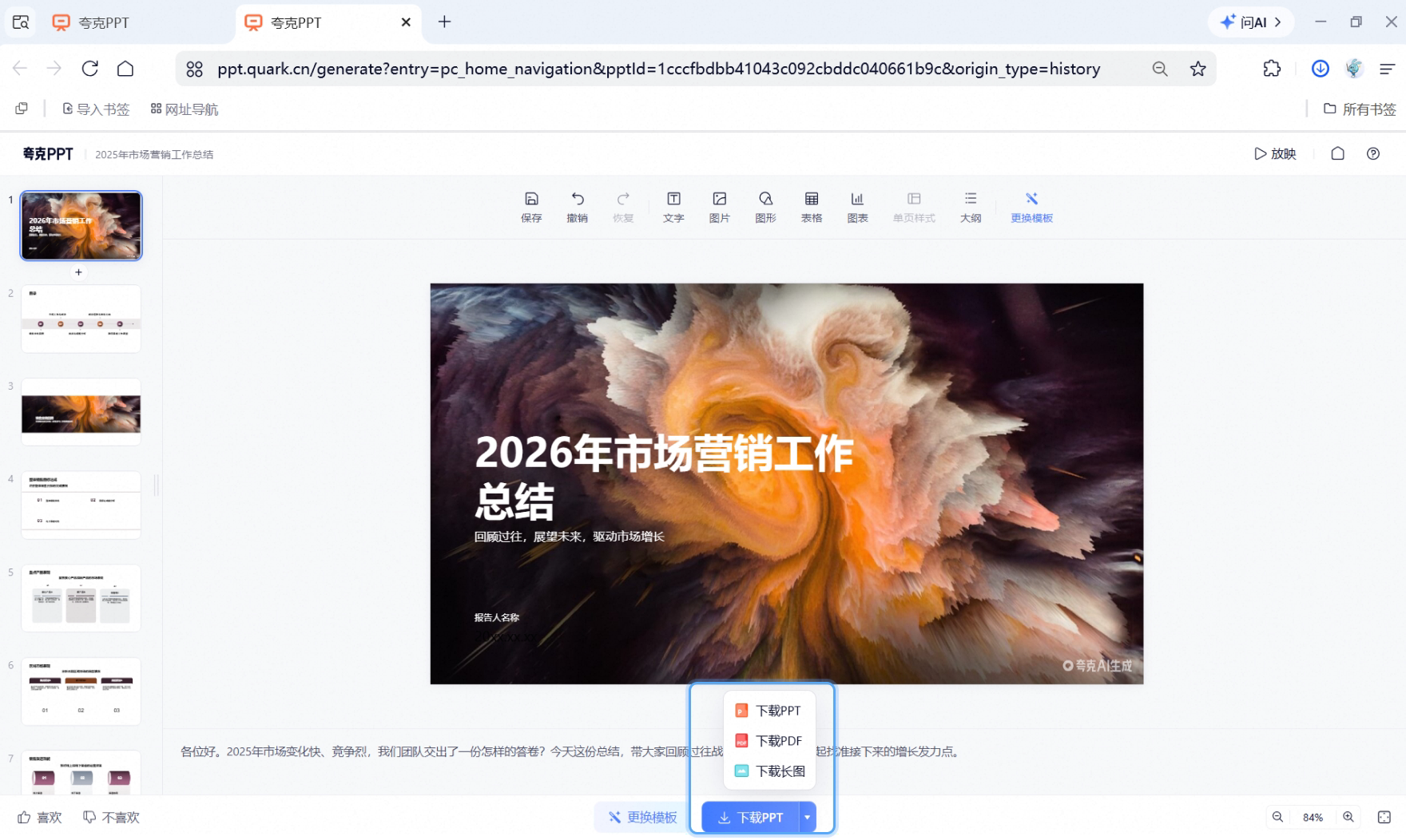Click the subtitle 回顾过往，展望未来
The image size is (1406, 840).
click(x=569, y=537)
